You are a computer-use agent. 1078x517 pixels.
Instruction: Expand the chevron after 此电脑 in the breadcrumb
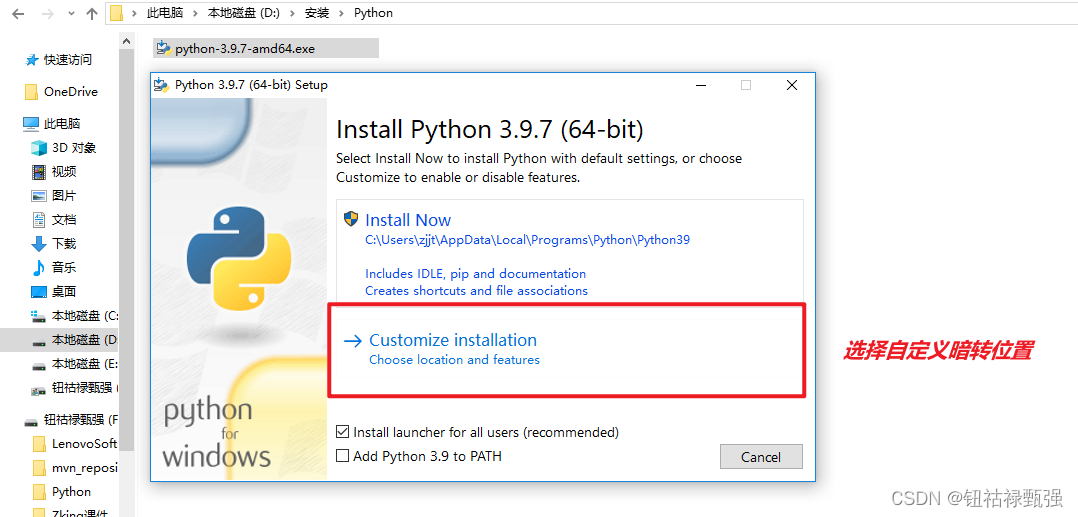pyautogui.click(x=194, y=13)
